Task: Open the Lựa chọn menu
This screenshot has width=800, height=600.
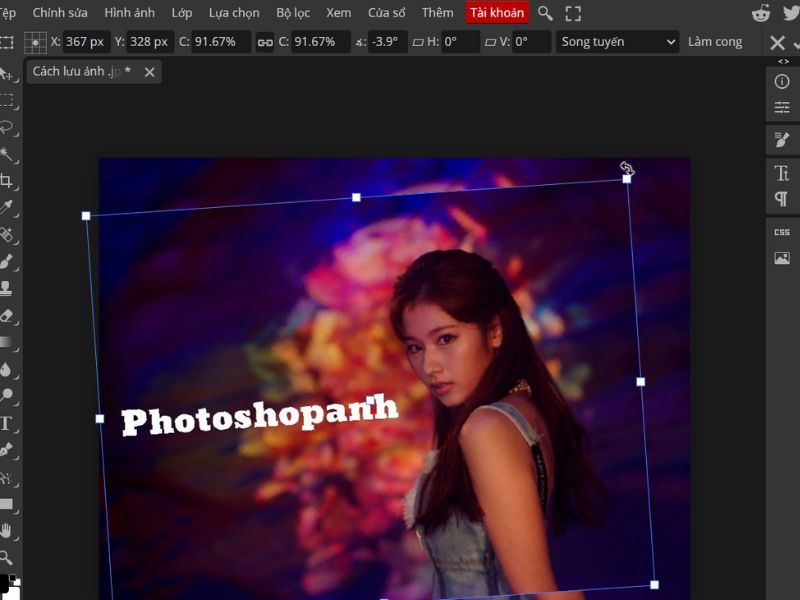Action: point(234,13)
